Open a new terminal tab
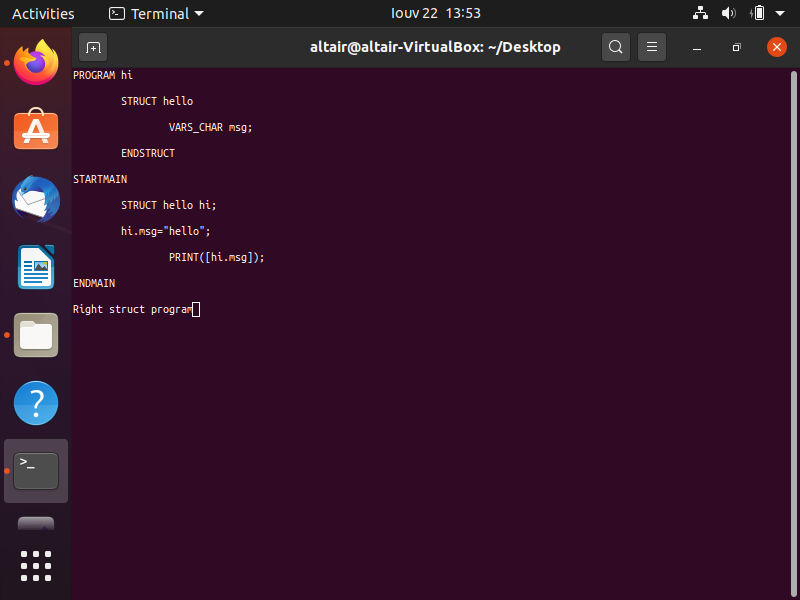The image size is (800, 600). click(93, 47)
